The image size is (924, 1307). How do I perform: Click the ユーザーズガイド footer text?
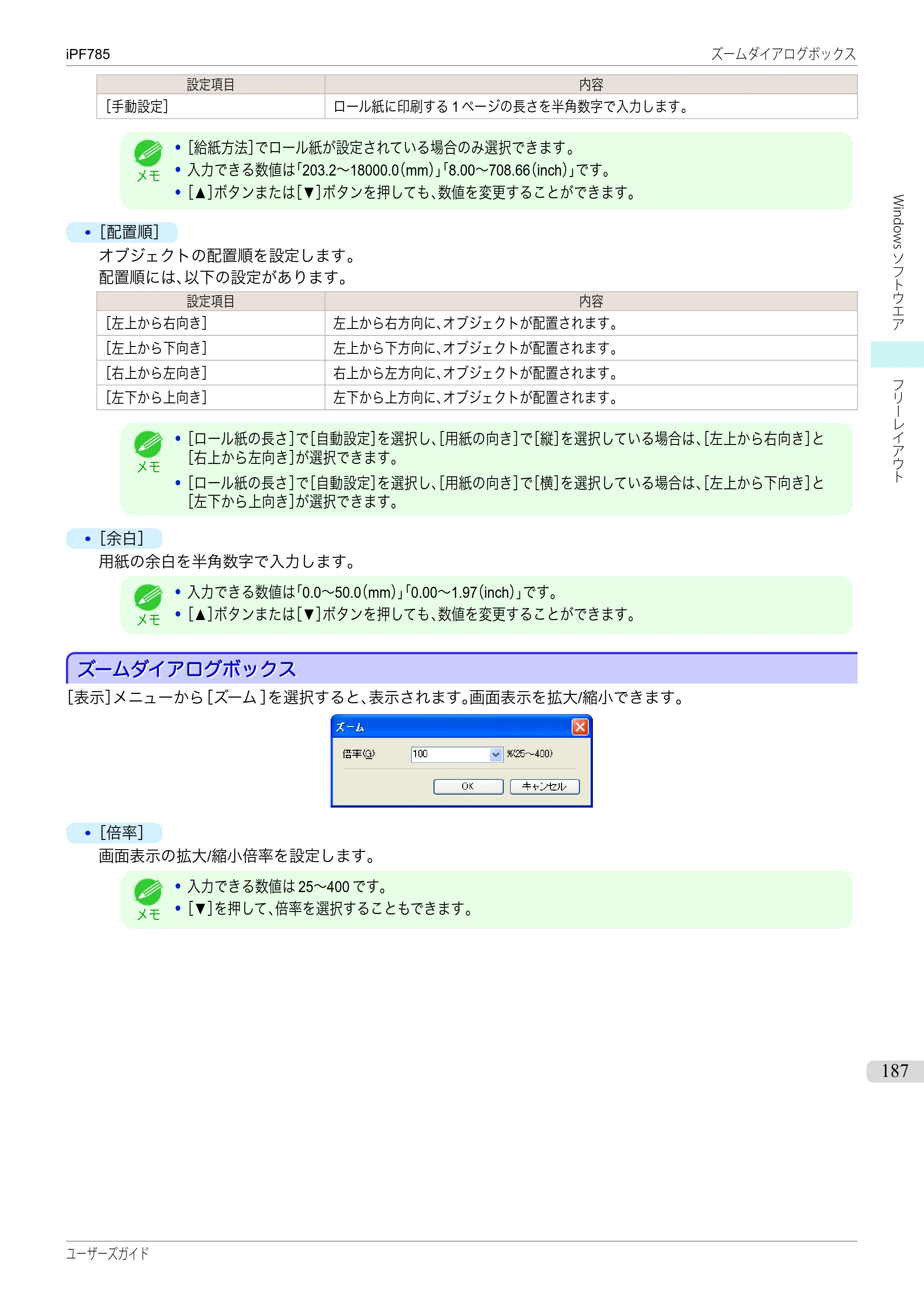pos(108,1253)
